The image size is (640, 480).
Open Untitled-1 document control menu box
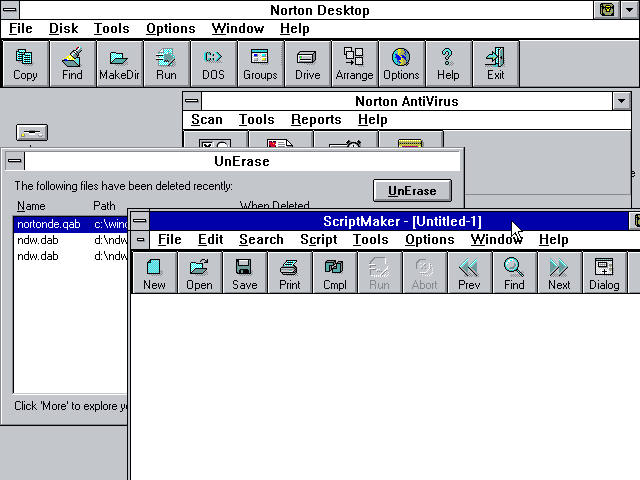coord(140,240)
